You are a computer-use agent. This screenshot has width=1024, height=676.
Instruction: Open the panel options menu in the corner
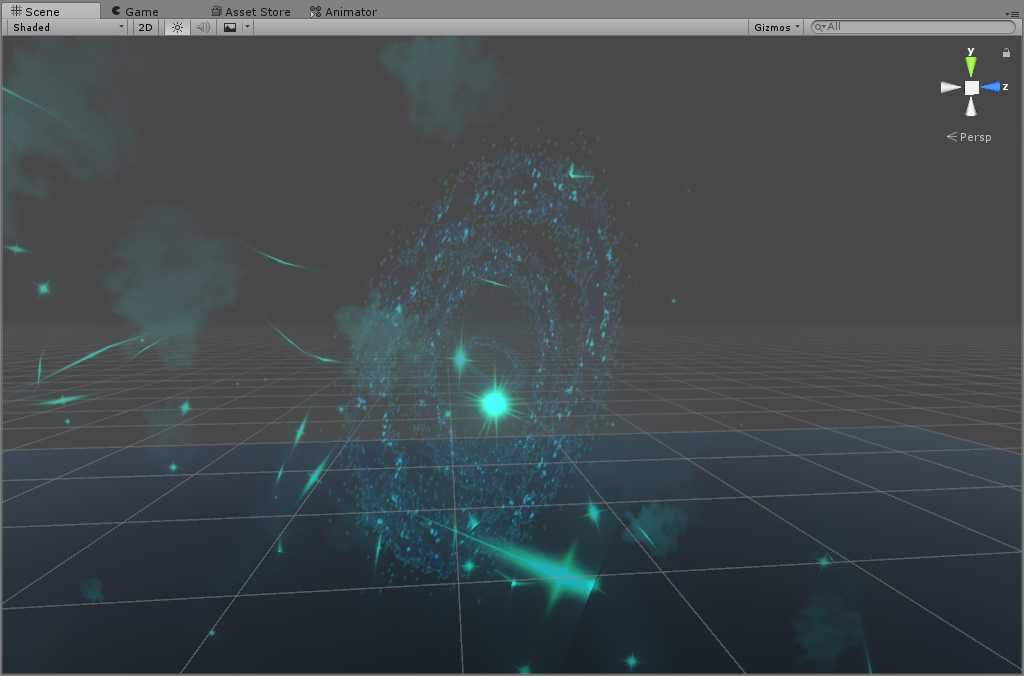pos(1014,13)
